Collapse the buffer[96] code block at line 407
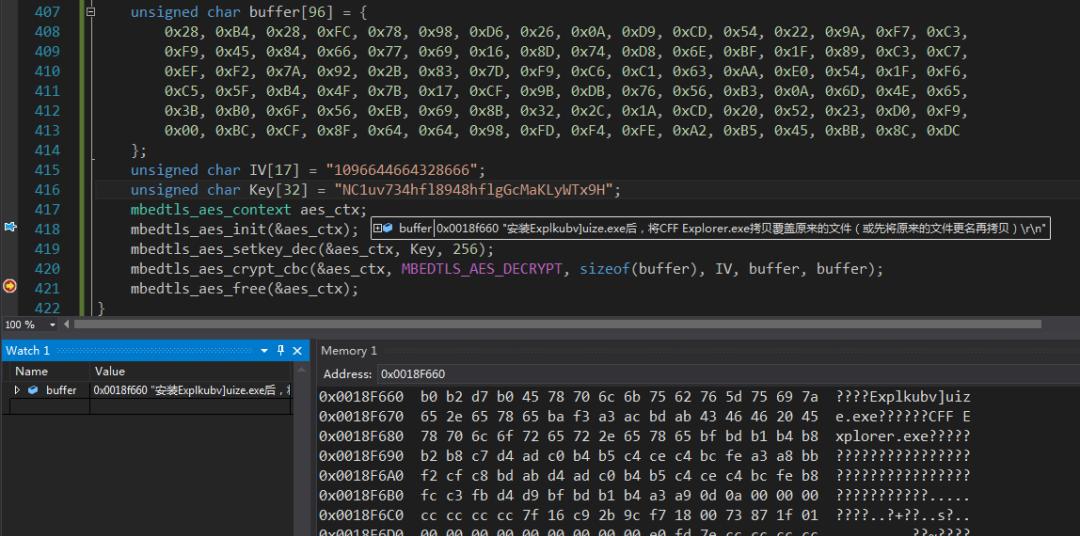This screenshot has height=536, width=1080. (91, 12)
